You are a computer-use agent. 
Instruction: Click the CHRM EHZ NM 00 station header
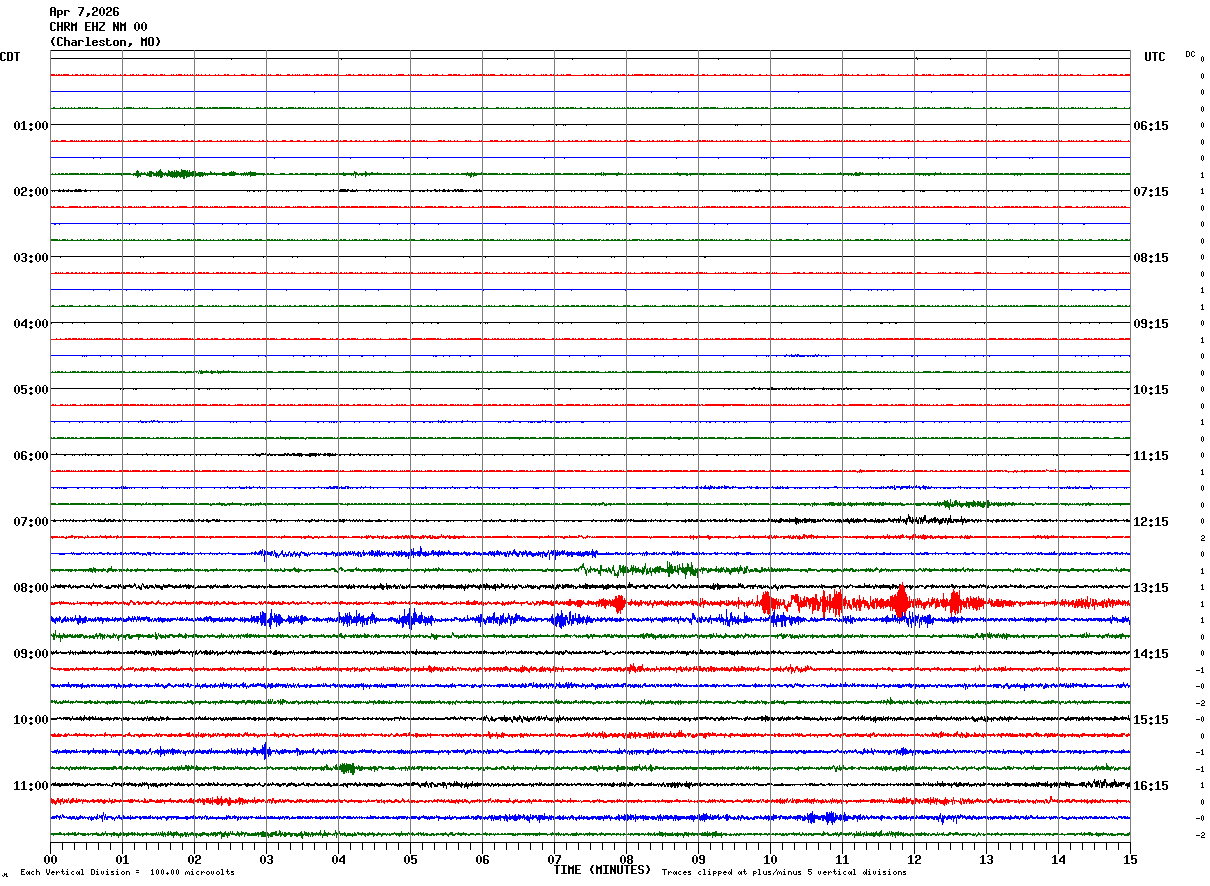(98, 27)
